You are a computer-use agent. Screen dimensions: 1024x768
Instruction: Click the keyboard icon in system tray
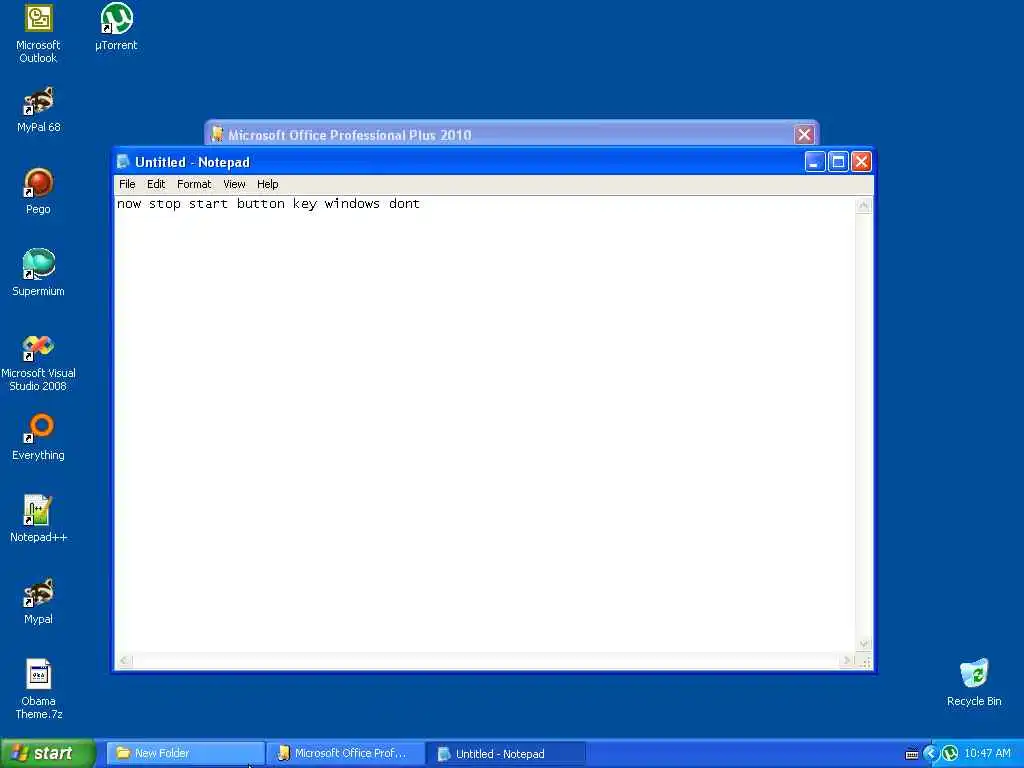click(x=912, y=754)
